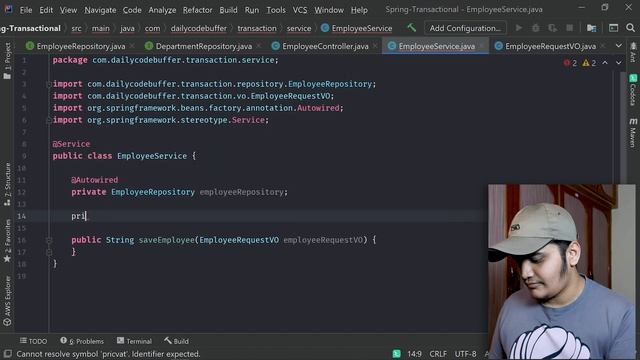Screen dimensions: 640x360
Task: Open the Analyze menu
Action: 162,10
